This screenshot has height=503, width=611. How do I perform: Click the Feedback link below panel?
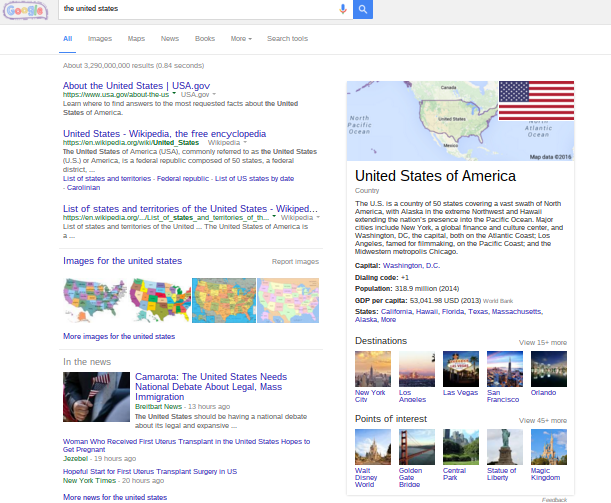554,500
